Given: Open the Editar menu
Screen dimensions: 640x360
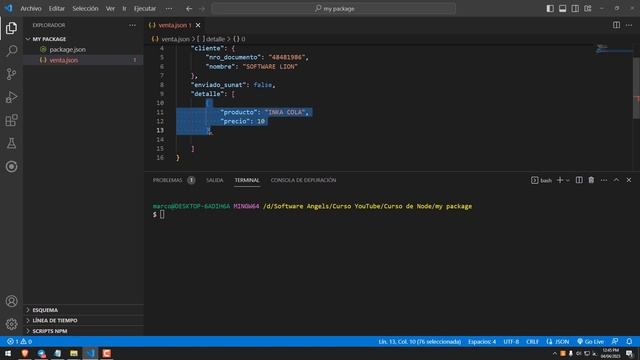Looking at the screenshot, I should [57, 9].
